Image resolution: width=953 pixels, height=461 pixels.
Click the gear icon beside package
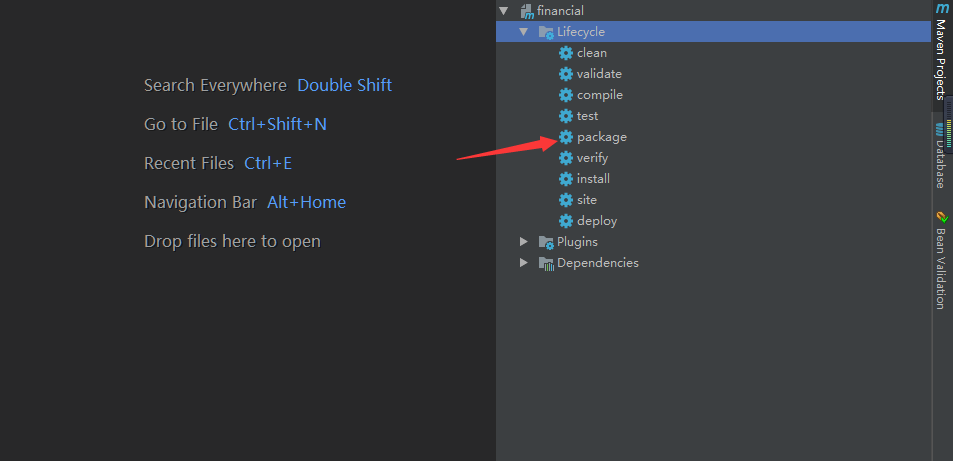(566, 137)
